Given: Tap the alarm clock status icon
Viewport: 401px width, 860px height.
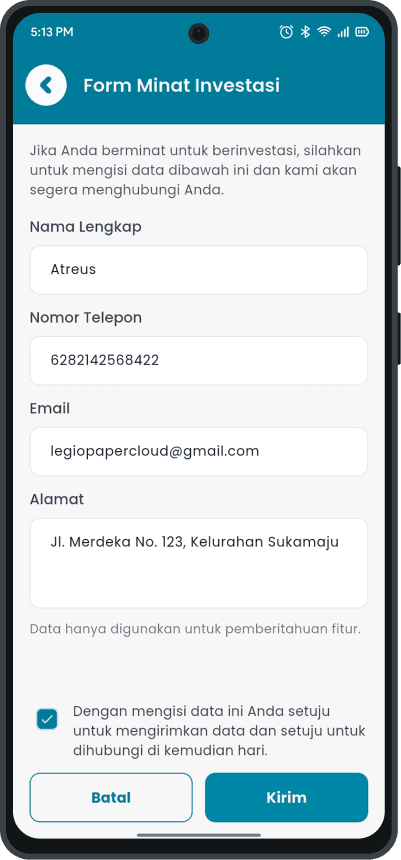Looking at the screenshot, I should tap(286, 32).
